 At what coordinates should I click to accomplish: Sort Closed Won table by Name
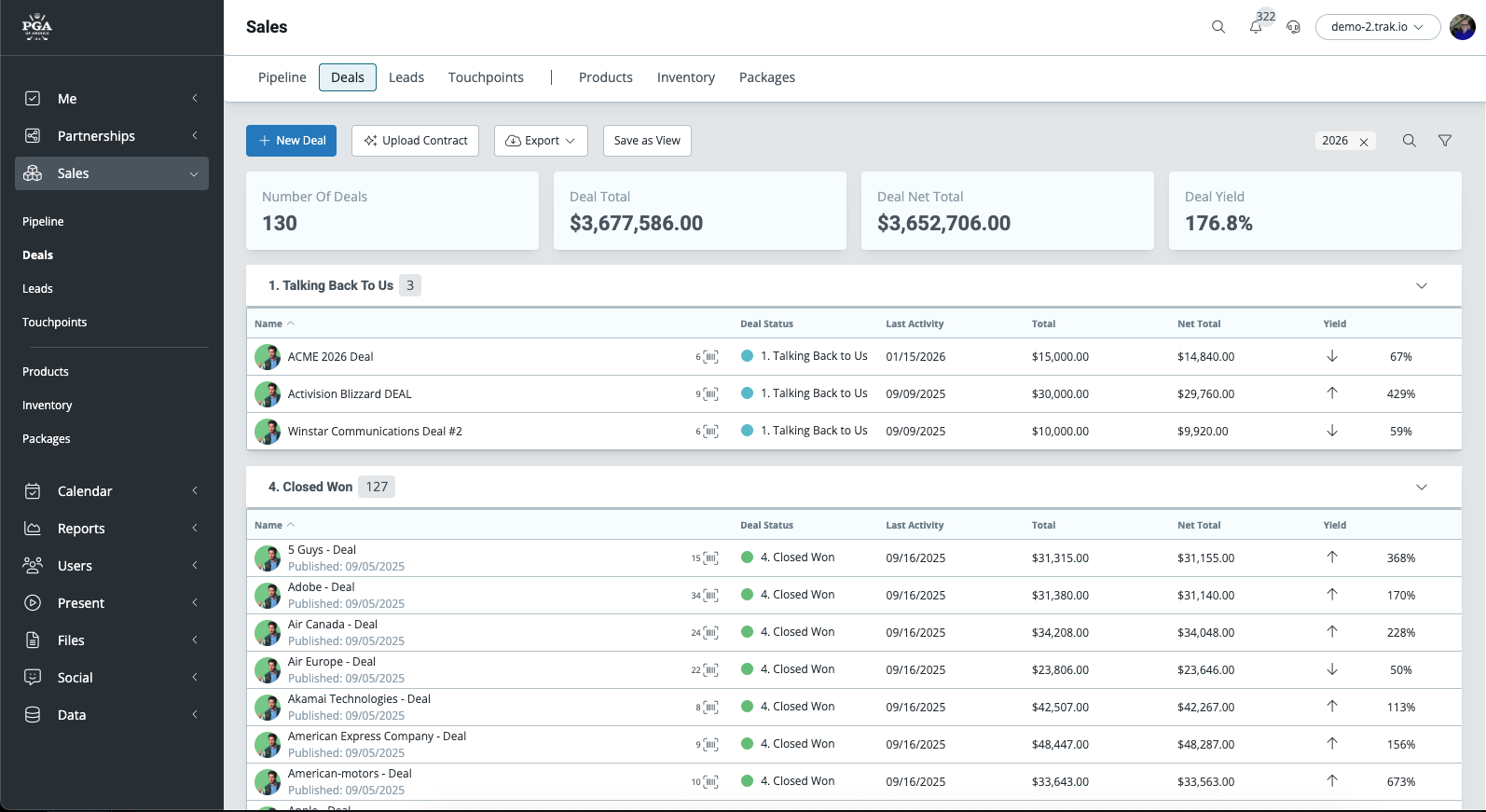274,525
